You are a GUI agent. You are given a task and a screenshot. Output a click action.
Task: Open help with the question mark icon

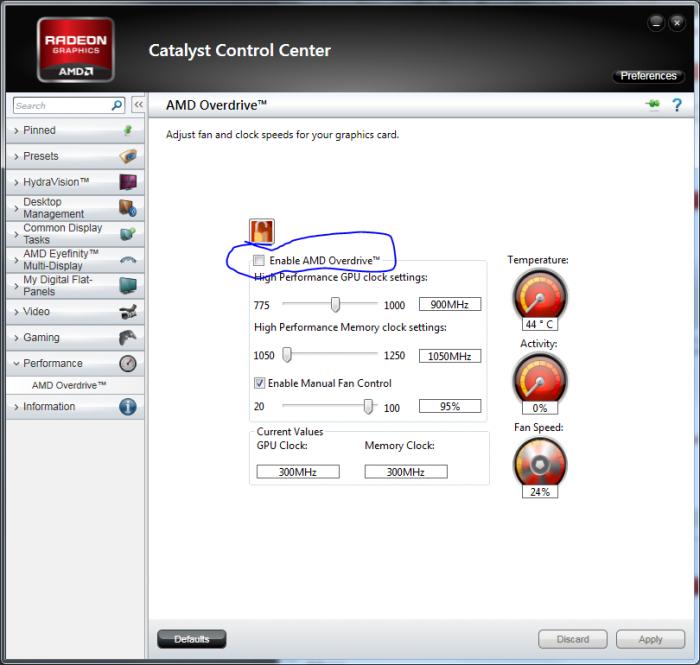click(x=677, y=105)
